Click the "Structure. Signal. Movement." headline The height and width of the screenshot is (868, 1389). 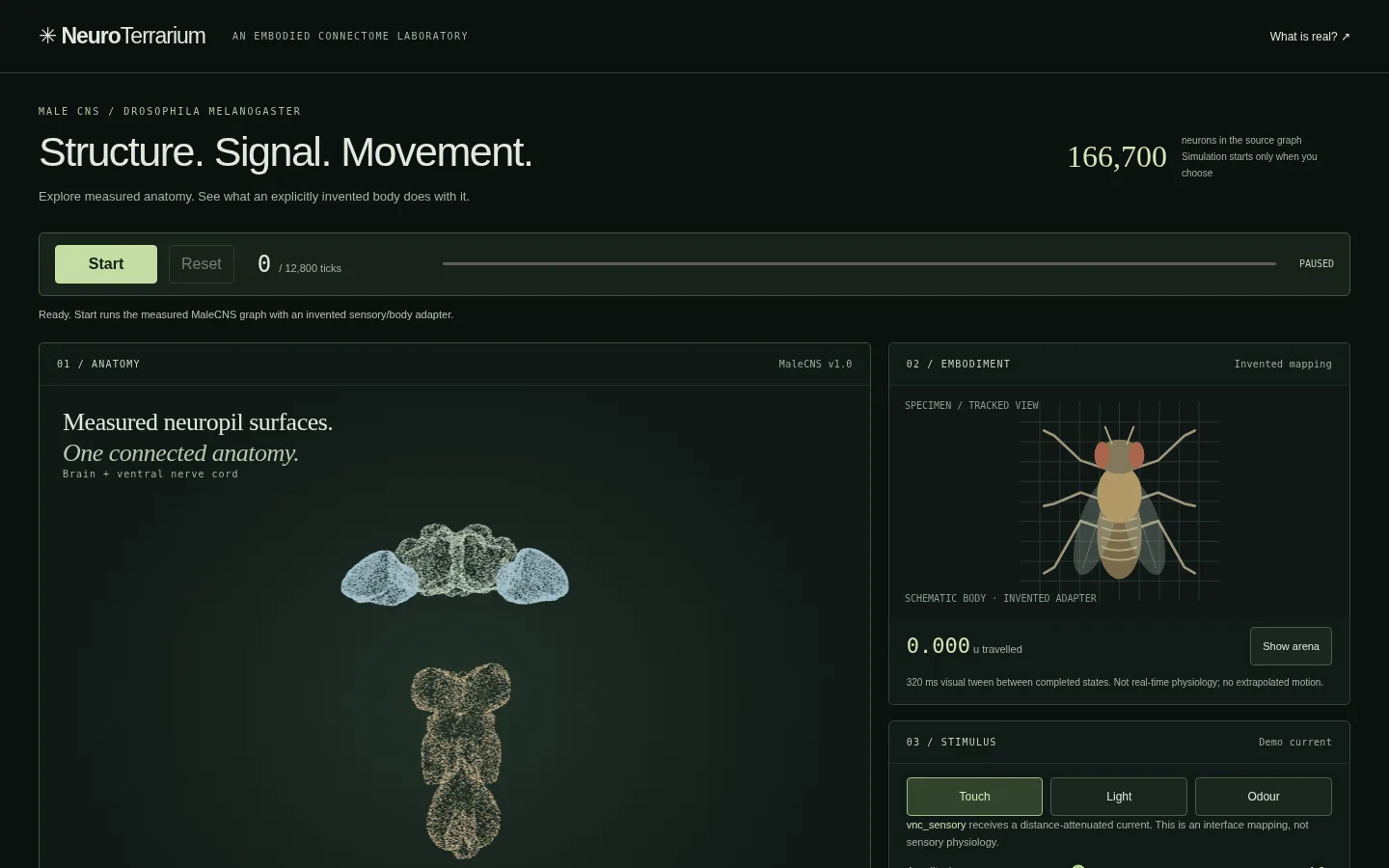286,152
